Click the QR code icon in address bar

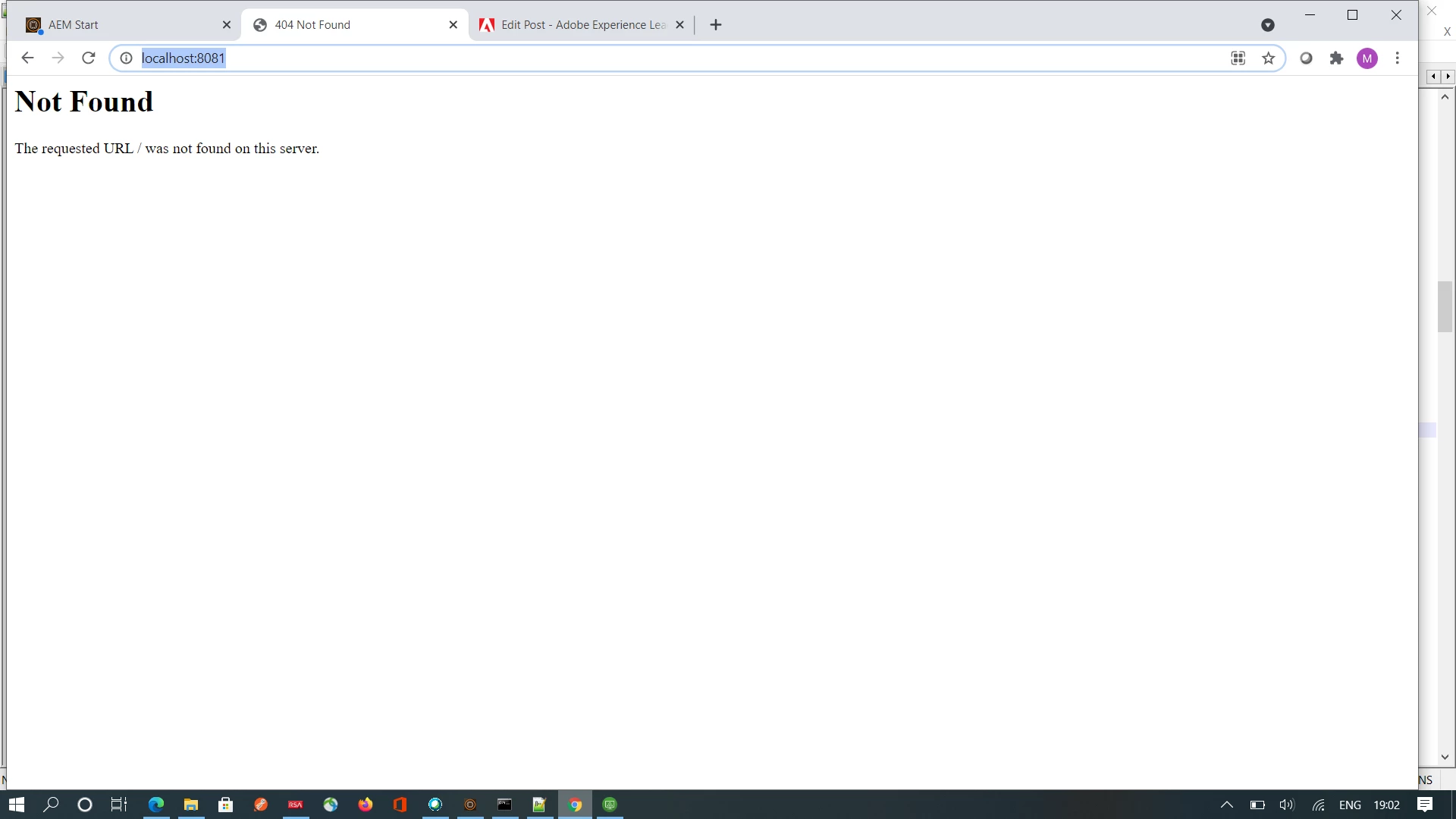point(1238,58)
